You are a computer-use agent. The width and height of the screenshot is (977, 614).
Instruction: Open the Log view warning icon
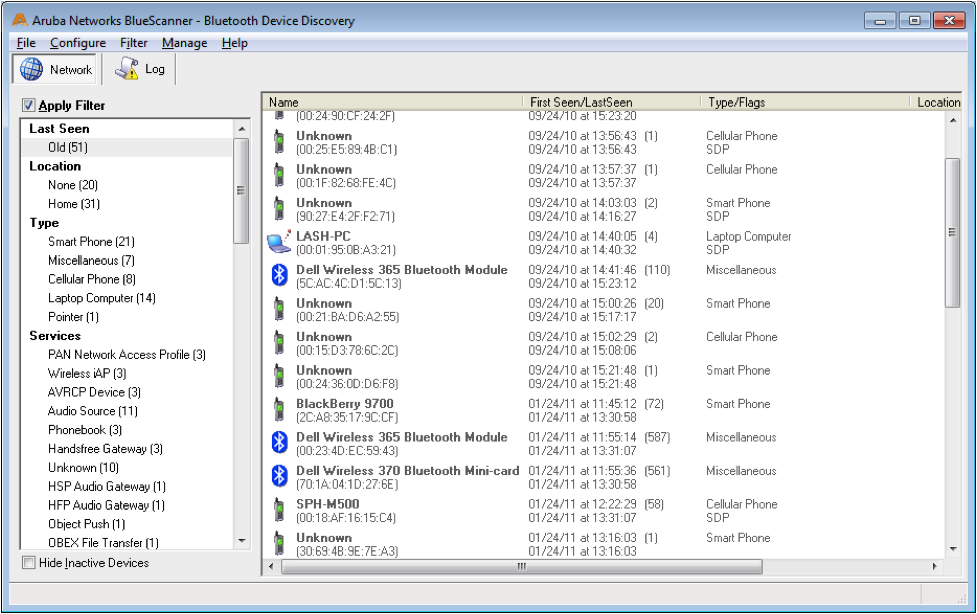tap(126, 69)
